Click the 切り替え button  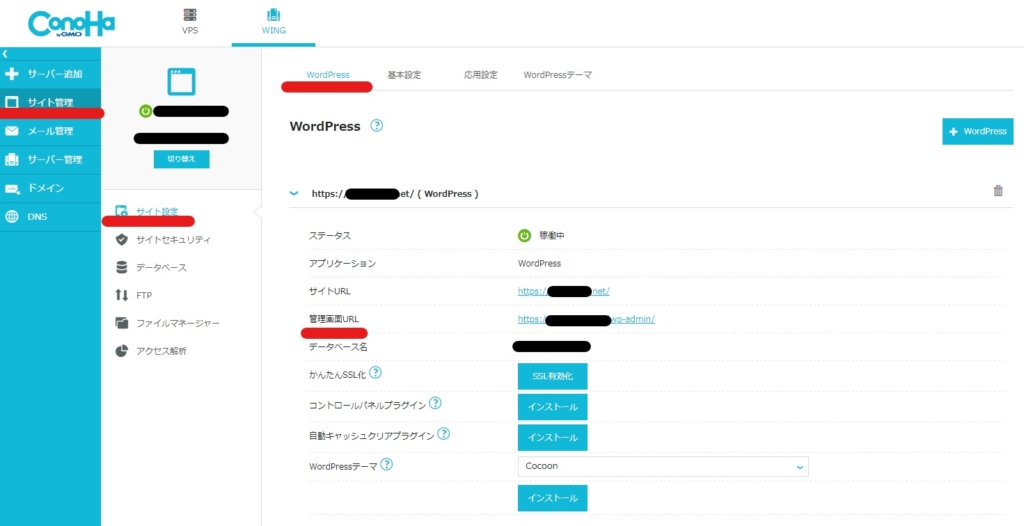coord(182,159)
